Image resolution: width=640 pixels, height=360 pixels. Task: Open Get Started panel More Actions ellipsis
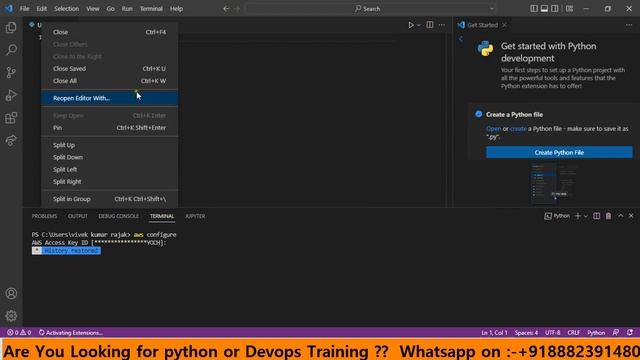pyautogui.click(x=629, y=25)
